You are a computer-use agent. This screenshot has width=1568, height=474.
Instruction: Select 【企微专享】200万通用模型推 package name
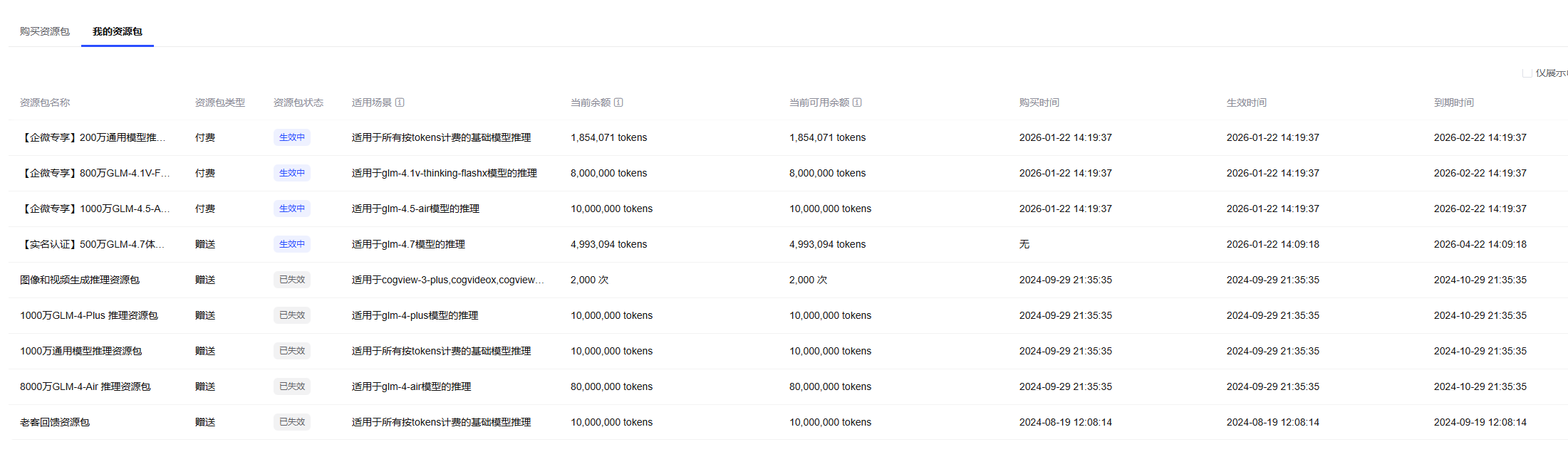[93, 137]
